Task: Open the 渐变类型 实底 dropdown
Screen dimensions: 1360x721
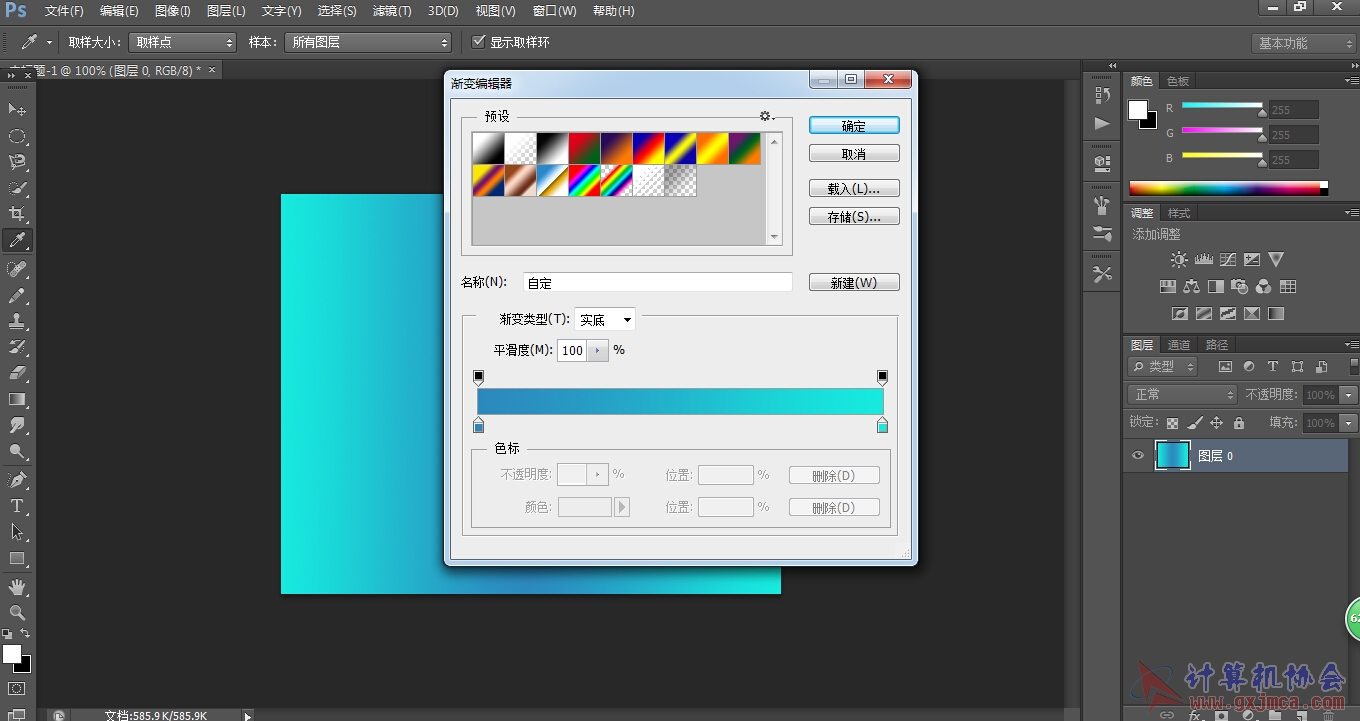Action: tap(605, 320)
